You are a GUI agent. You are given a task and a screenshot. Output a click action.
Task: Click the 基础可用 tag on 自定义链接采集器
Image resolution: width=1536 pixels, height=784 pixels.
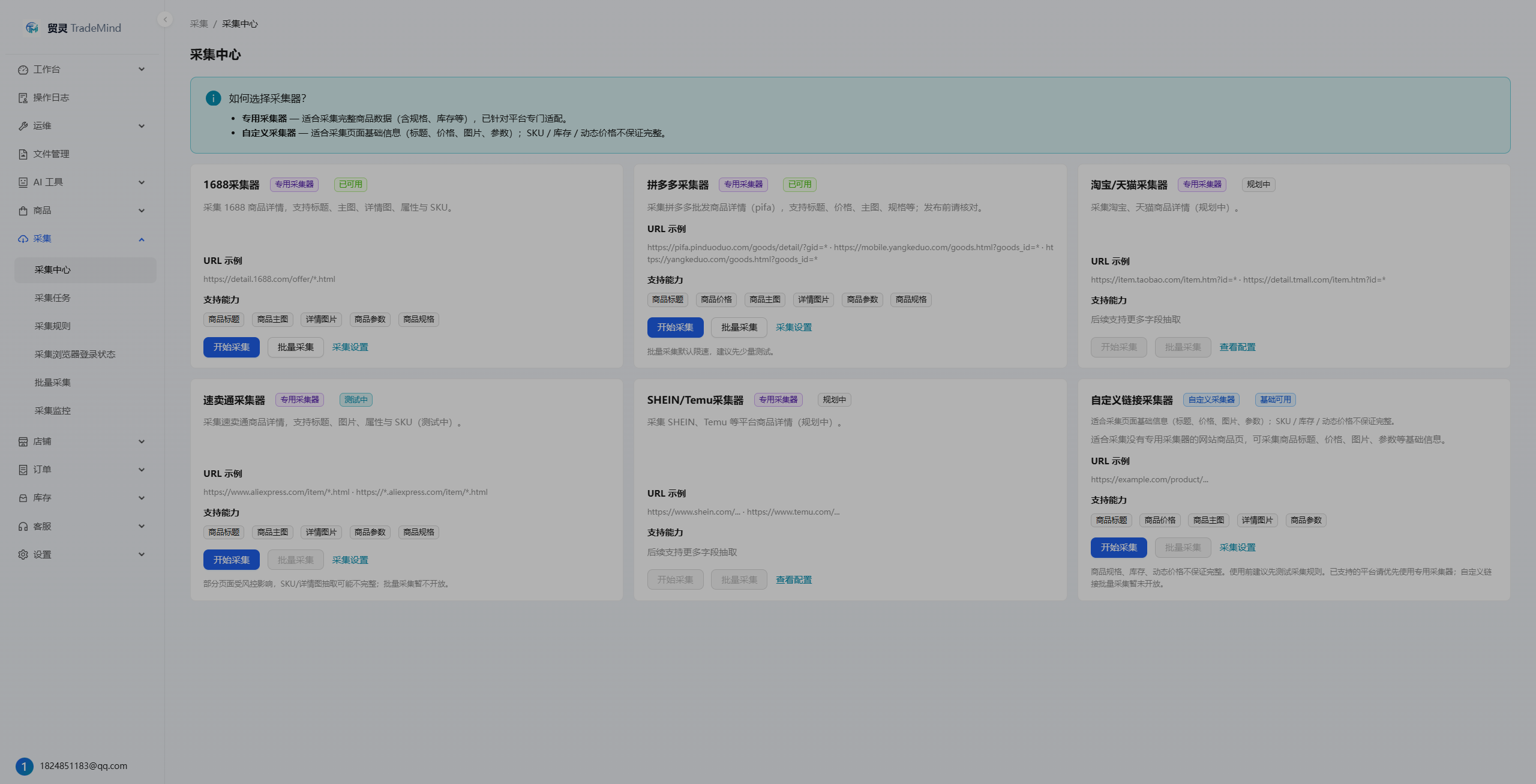pyautogui.click(x=1276, y=400)
